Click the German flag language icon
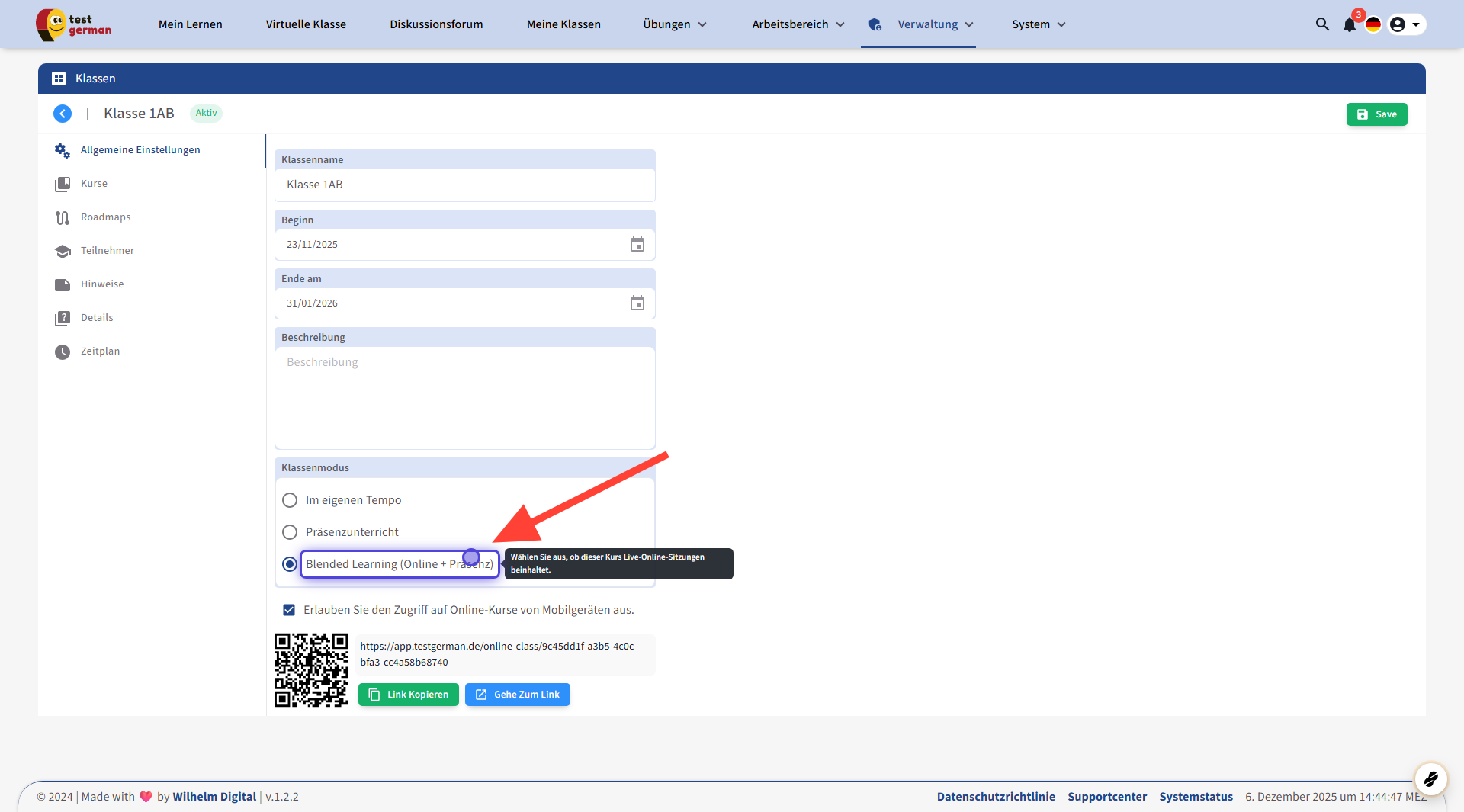Screen dimensions: 1464x812 click(1373, 24)
